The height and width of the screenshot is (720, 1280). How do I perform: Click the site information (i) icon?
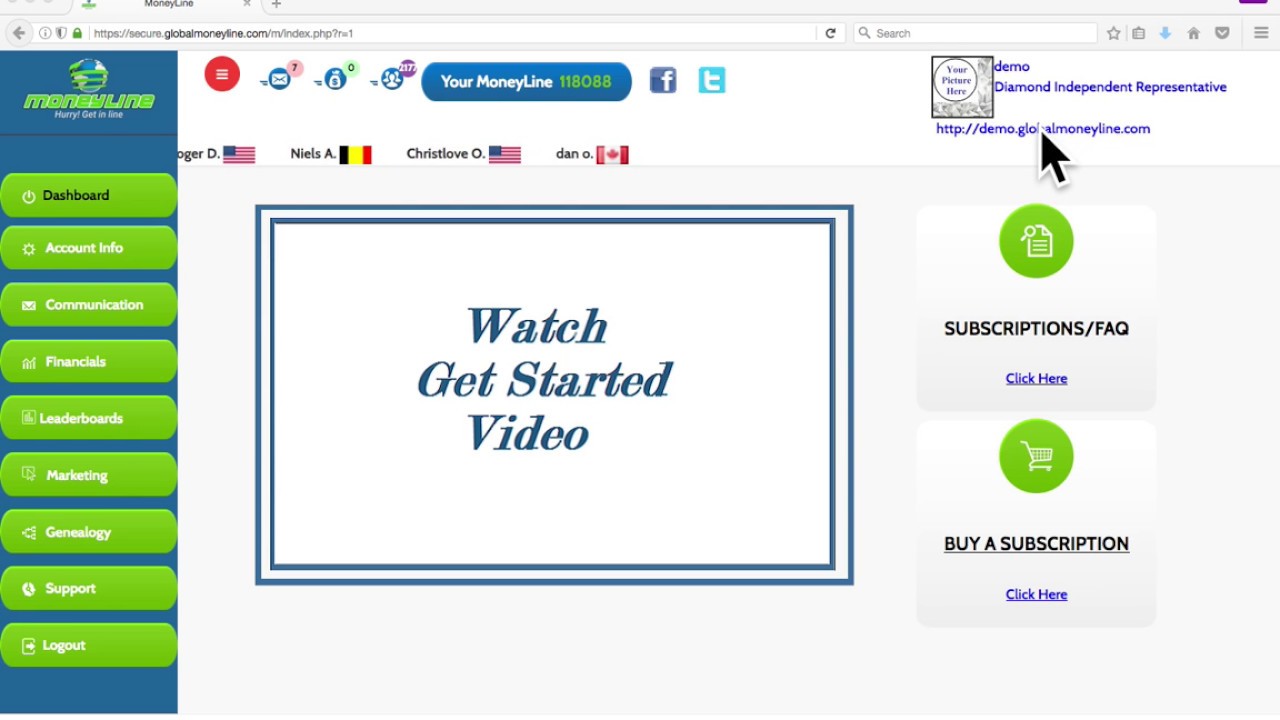(45, 33)
